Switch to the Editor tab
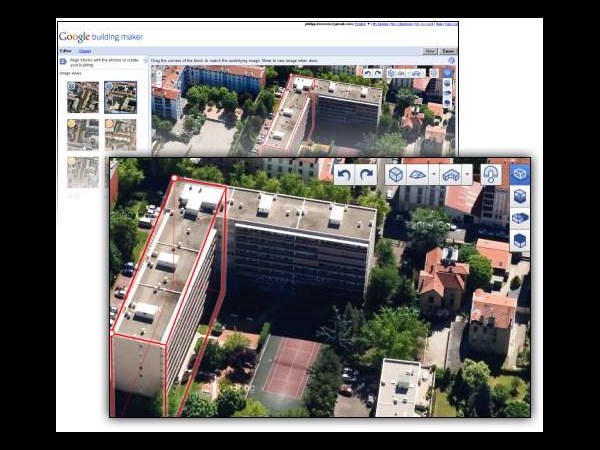Screen dimensions: 600x450 tap(66, 50)
